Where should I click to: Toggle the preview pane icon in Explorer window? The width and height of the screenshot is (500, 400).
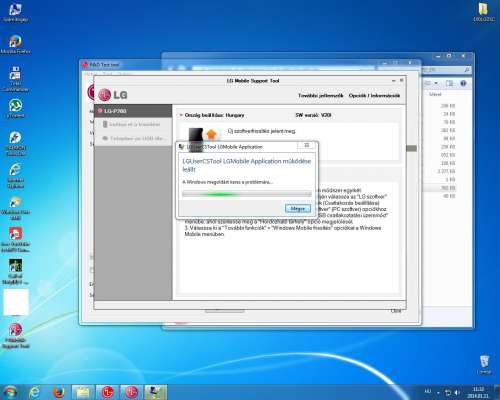(x=449, y=83)
